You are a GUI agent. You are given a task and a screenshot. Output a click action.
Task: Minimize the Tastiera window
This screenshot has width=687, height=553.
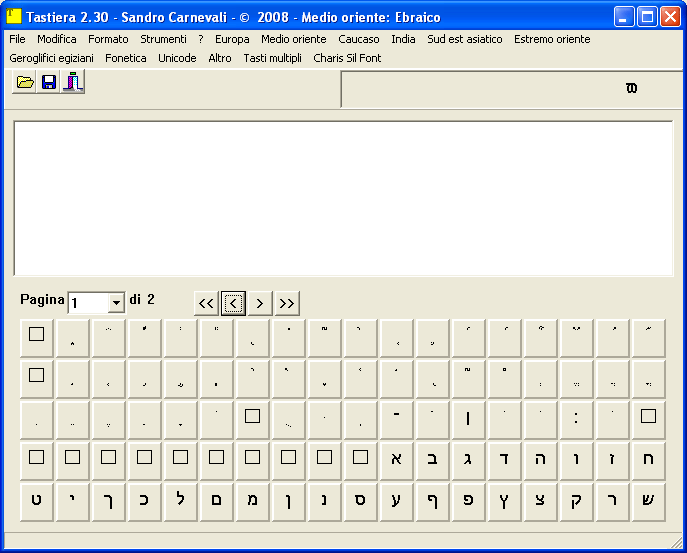coord(623,17)
